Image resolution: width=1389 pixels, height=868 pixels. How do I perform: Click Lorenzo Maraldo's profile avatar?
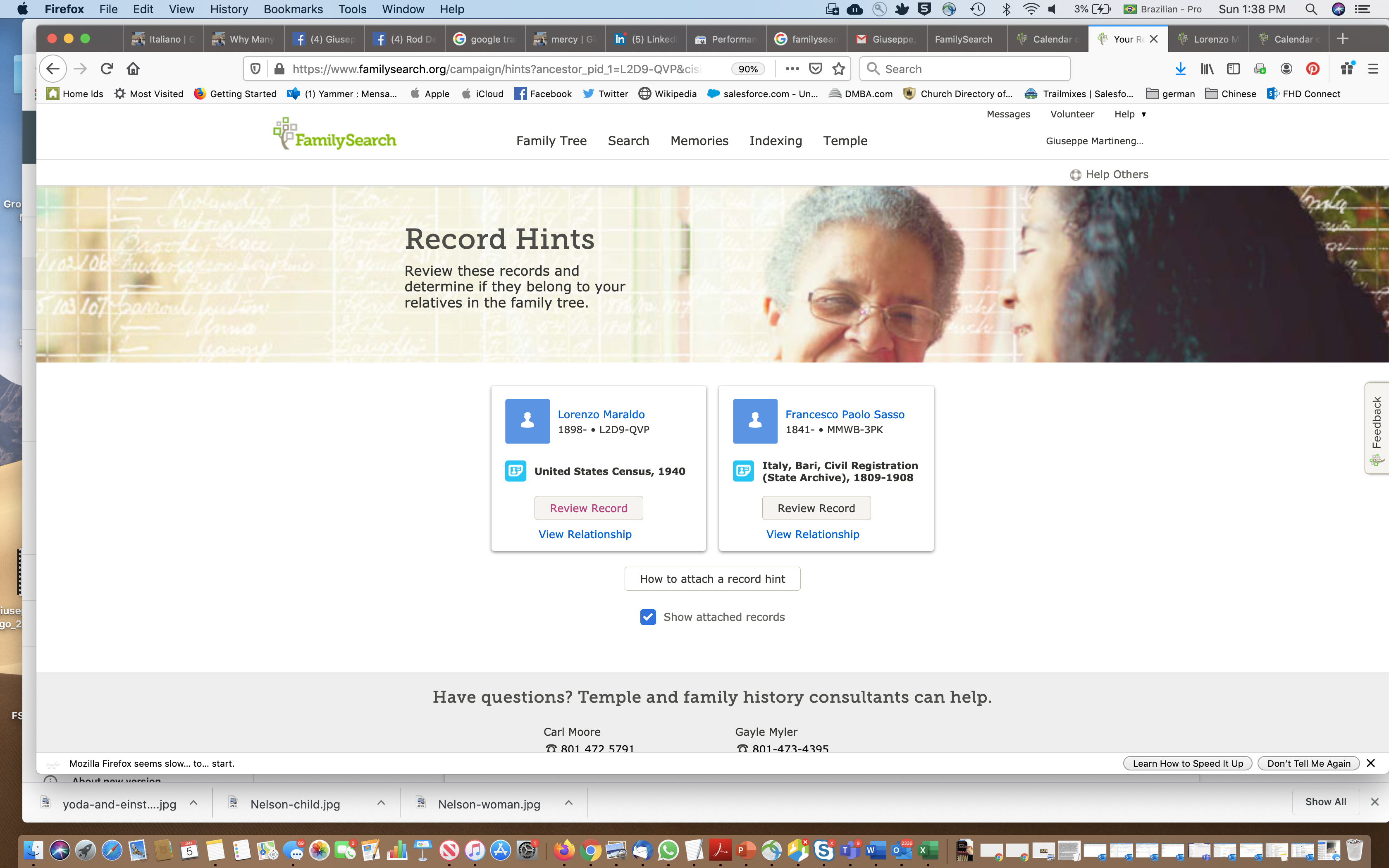pyautogui.click(x=527, y=421)
